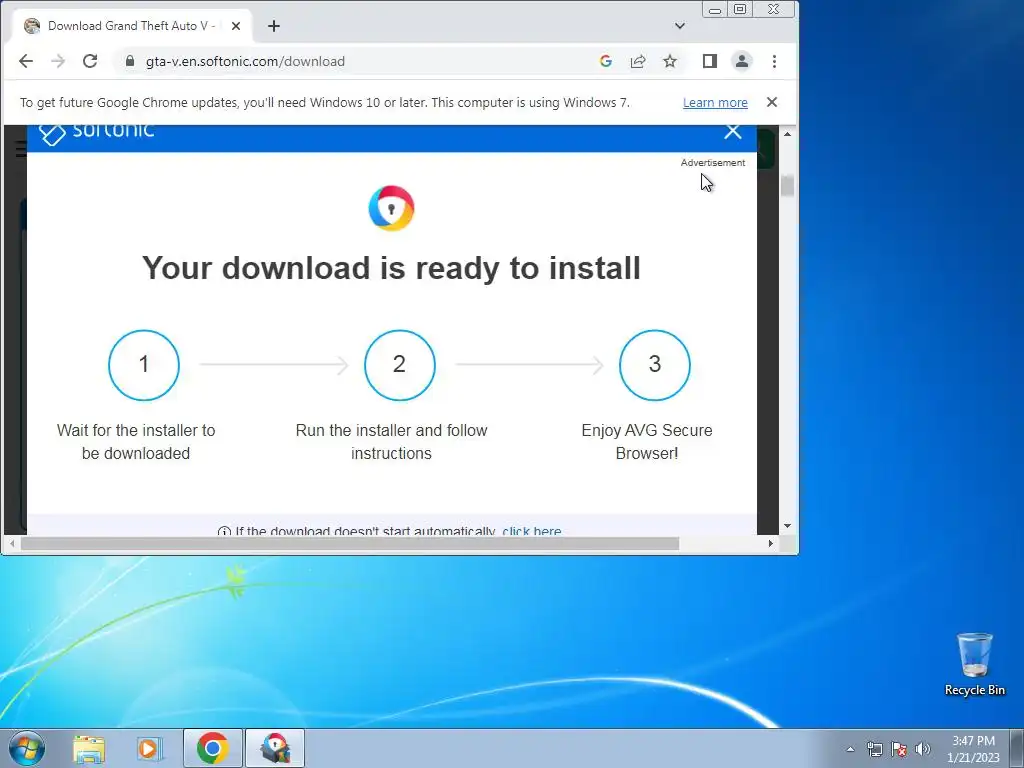This screenshot has width=1024, height=768.
Task: Bookmark this tab with the star
Action: click(670, 61)
